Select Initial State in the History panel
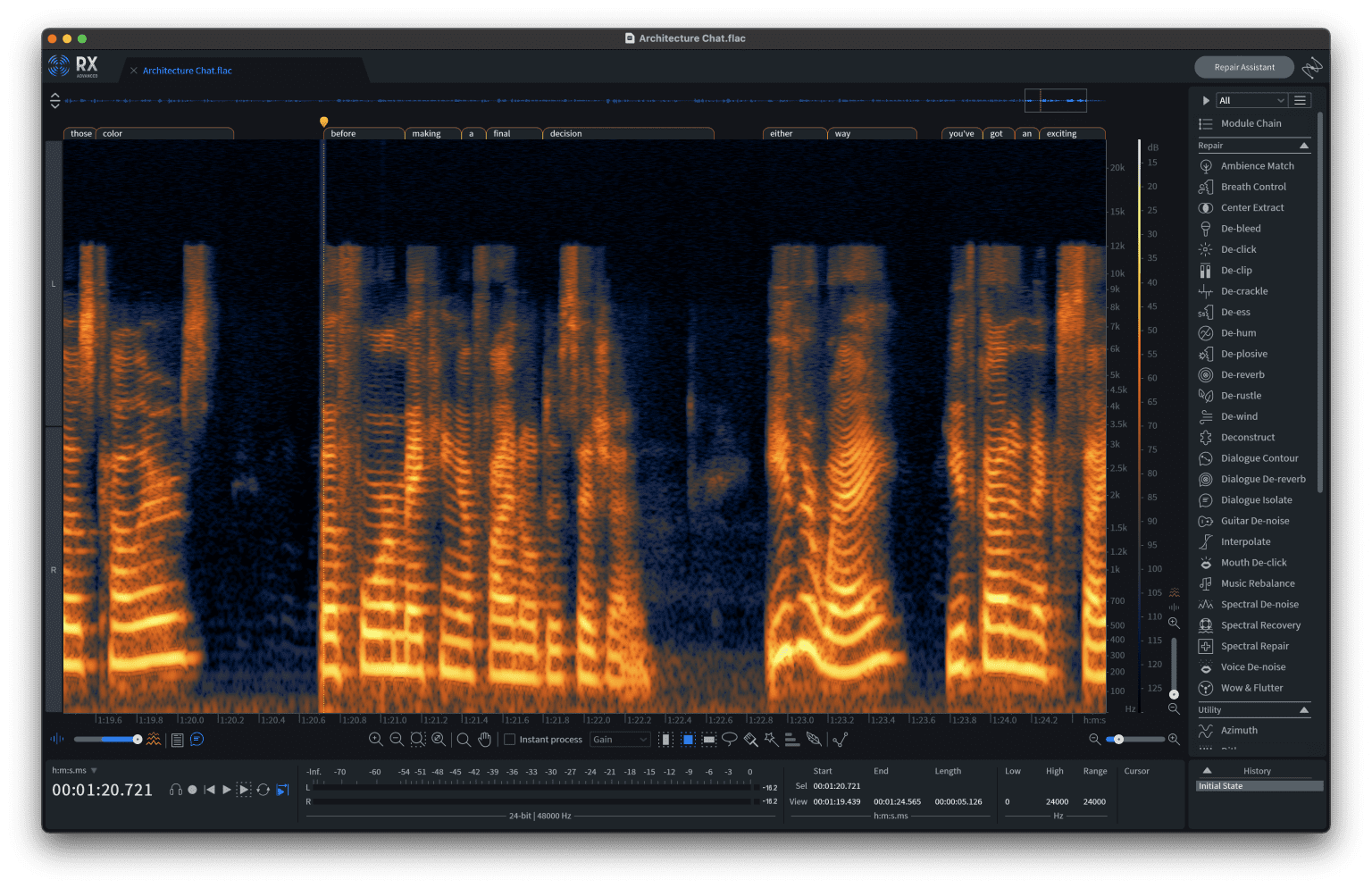Image resolution: width=1372 pixels, height=888 pixels. click(x=1259, y=785)
